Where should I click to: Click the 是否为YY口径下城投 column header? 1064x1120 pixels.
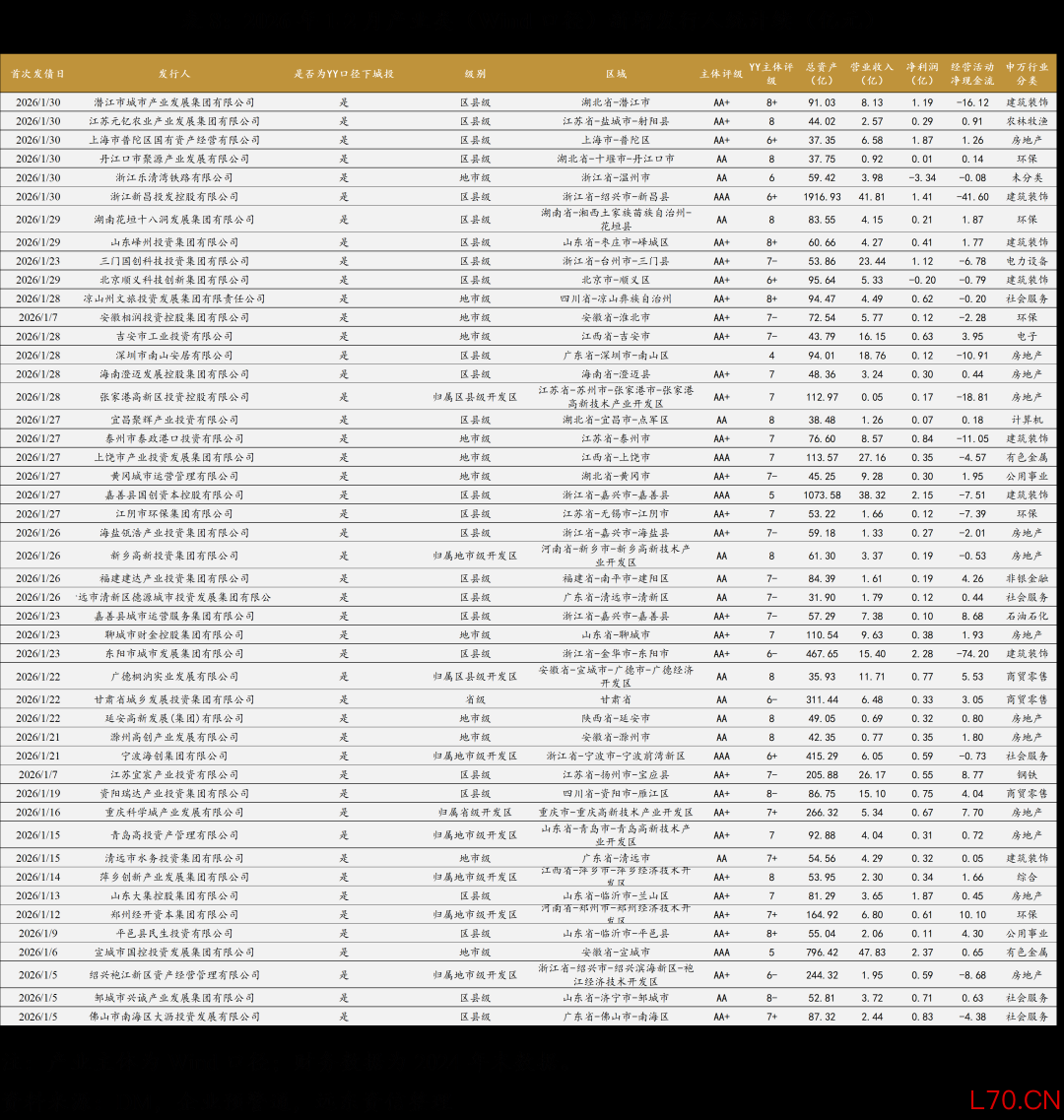(x=344, y=74)
